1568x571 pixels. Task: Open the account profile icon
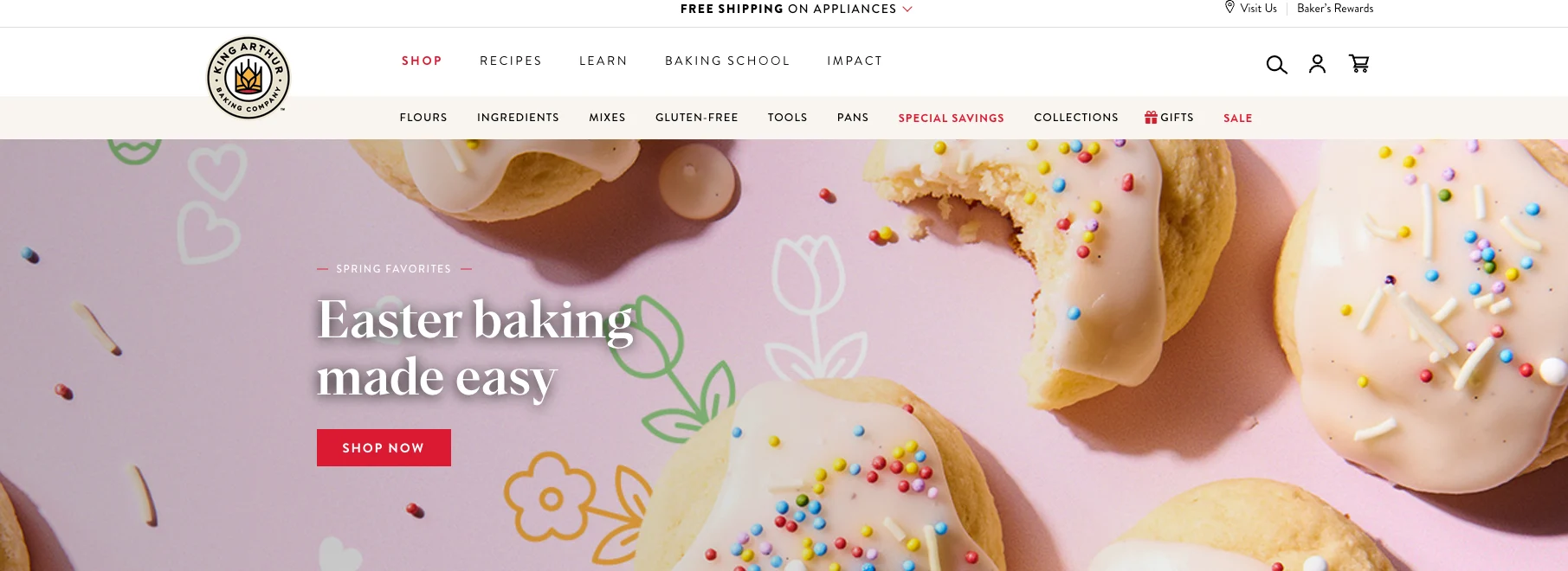coord(1317,64)
